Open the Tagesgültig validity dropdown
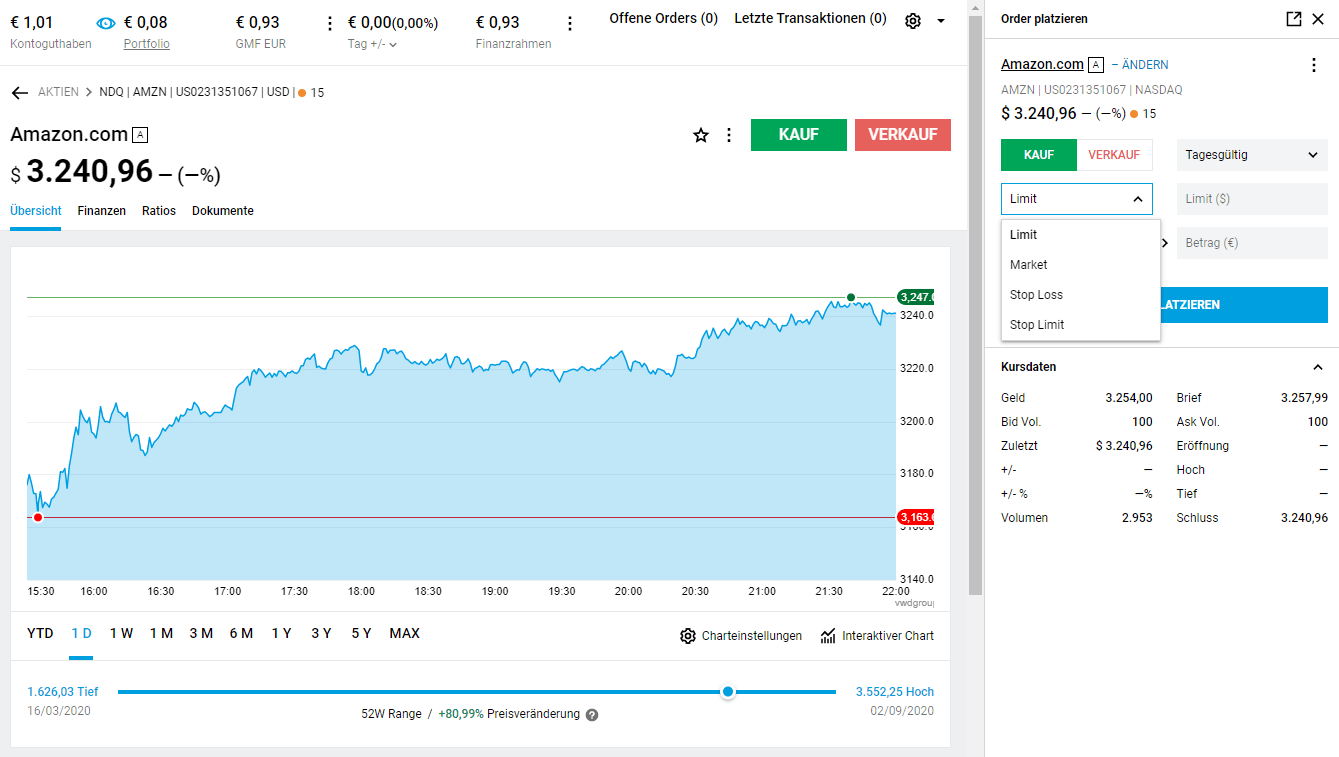The height and width of the screenshot is (757, 1339). click(1252, 155)
